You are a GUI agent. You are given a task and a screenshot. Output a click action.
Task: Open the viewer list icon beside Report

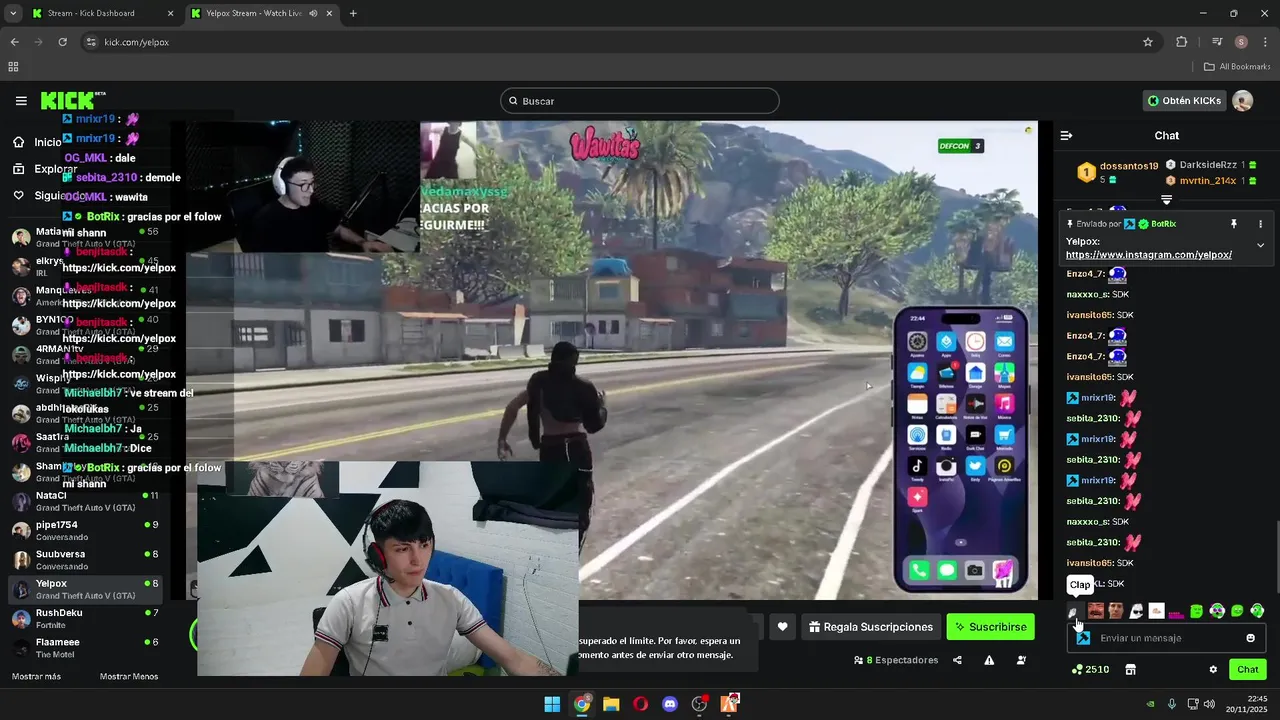coord(1021,660)
